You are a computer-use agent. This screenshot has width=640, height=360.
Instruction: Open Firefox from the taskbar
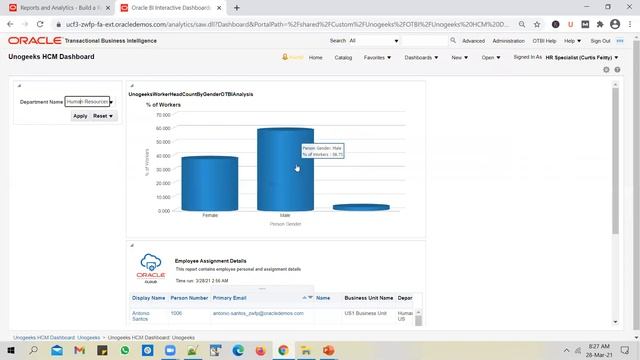260,350
